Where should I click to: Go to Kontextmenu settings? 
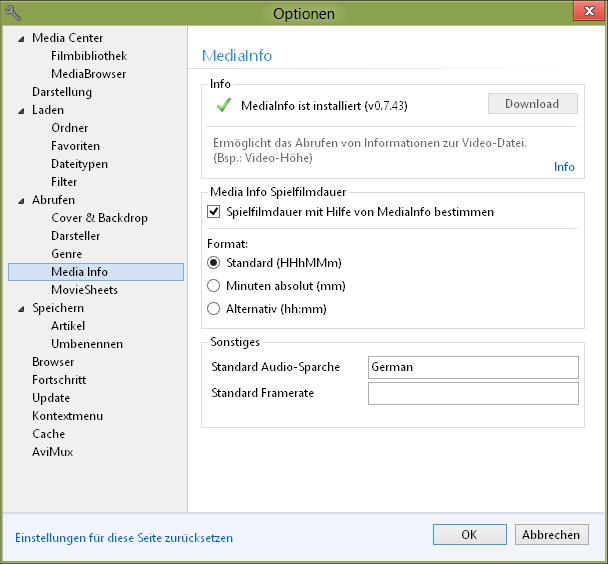(x=67, y=416)
